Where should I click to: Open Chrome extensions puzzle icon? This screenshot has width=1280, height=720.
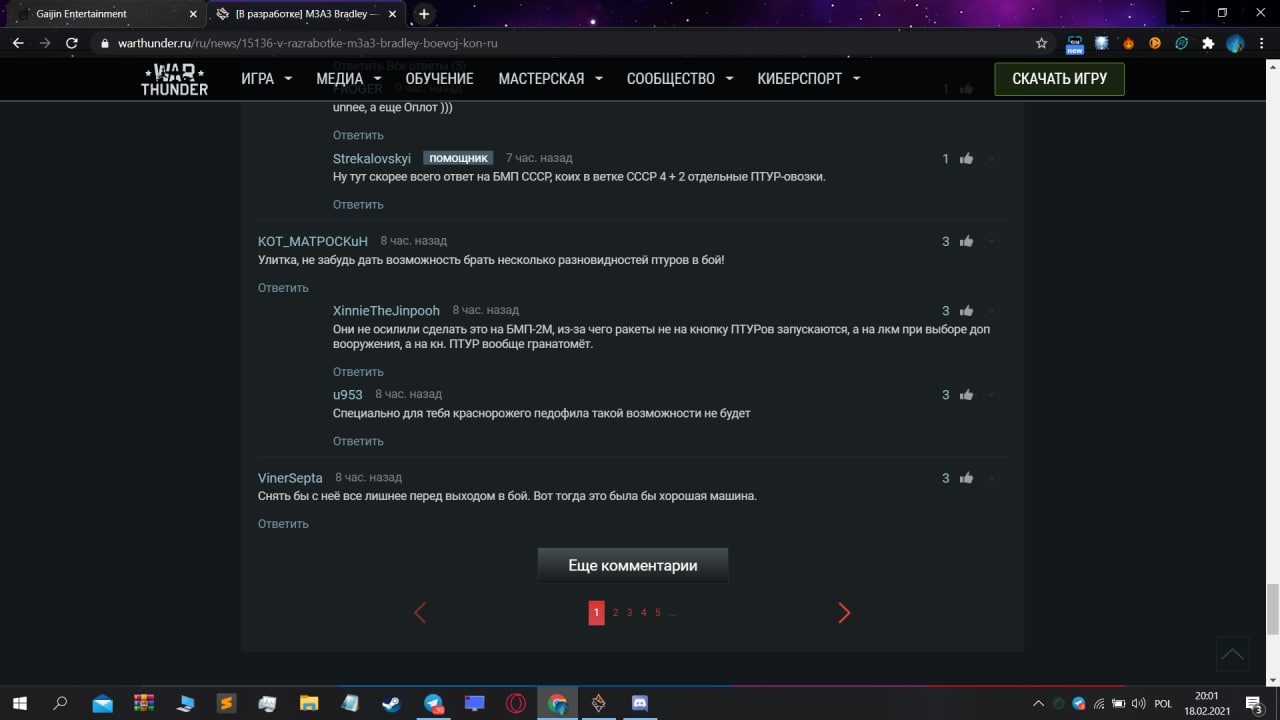[x=1208, y=43]
